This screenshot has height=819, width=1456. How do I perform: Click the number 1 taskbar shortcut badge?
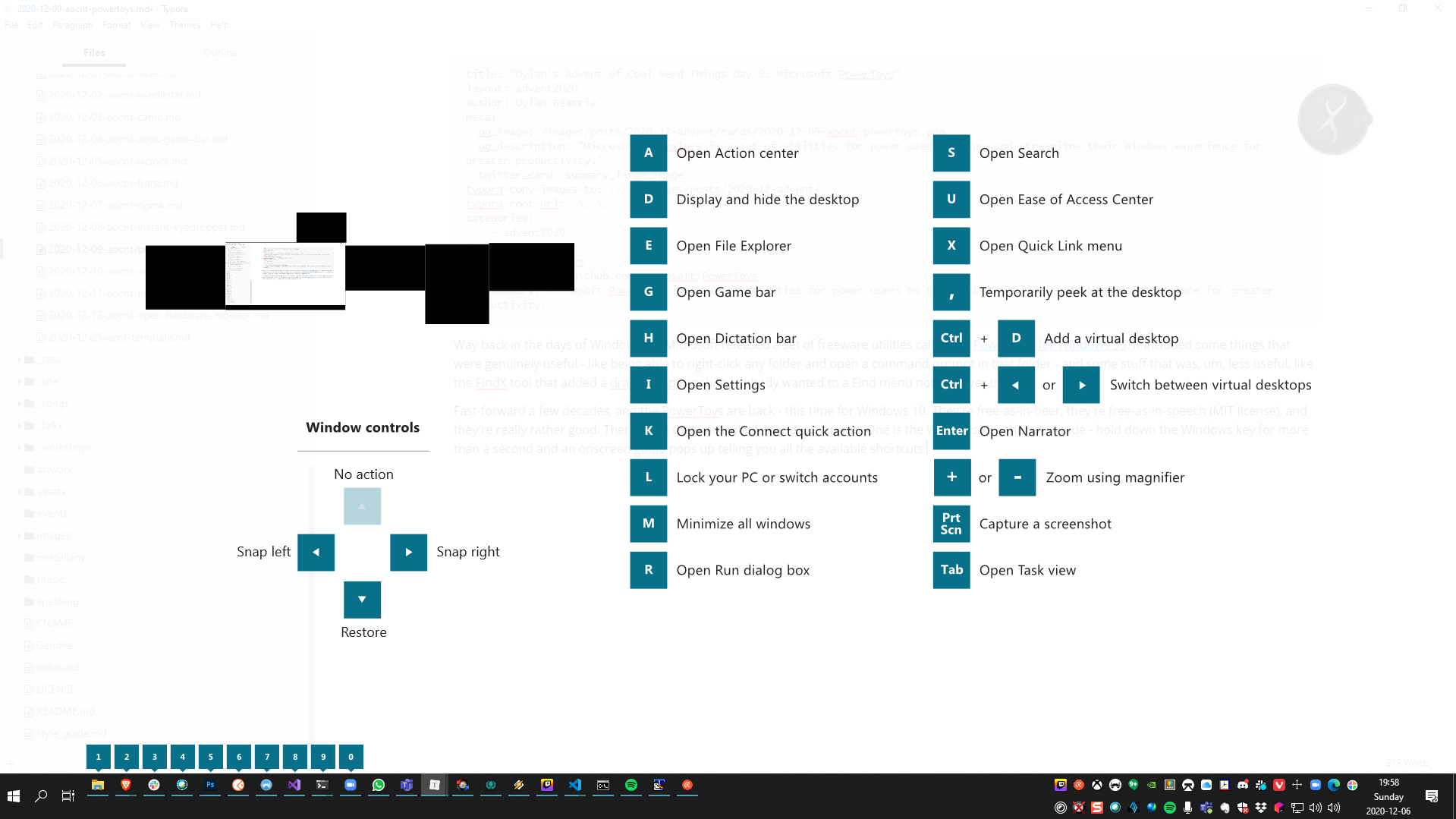(98, 757)
